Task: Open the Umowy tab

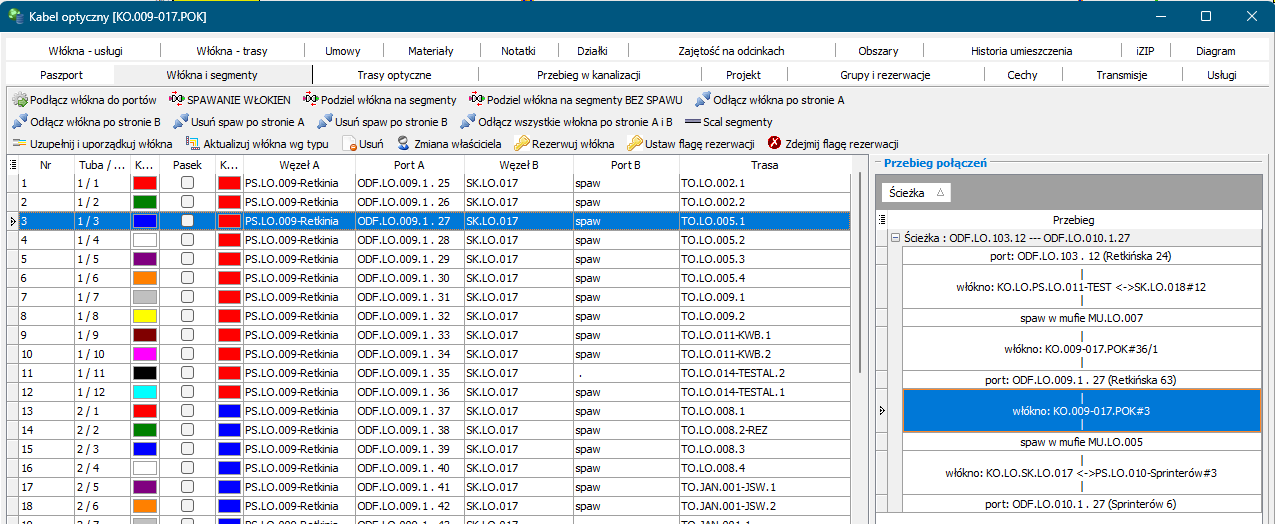Action: [x=343, y=51]
